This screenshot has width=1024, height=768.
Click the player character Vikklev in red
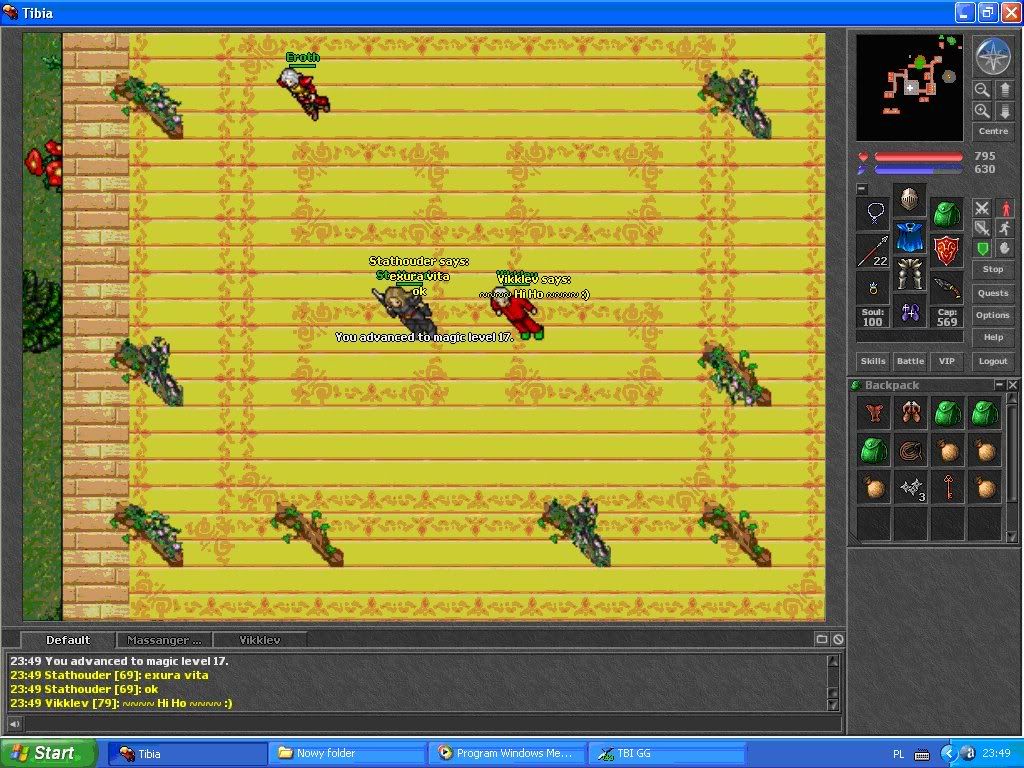click(519, 313)
